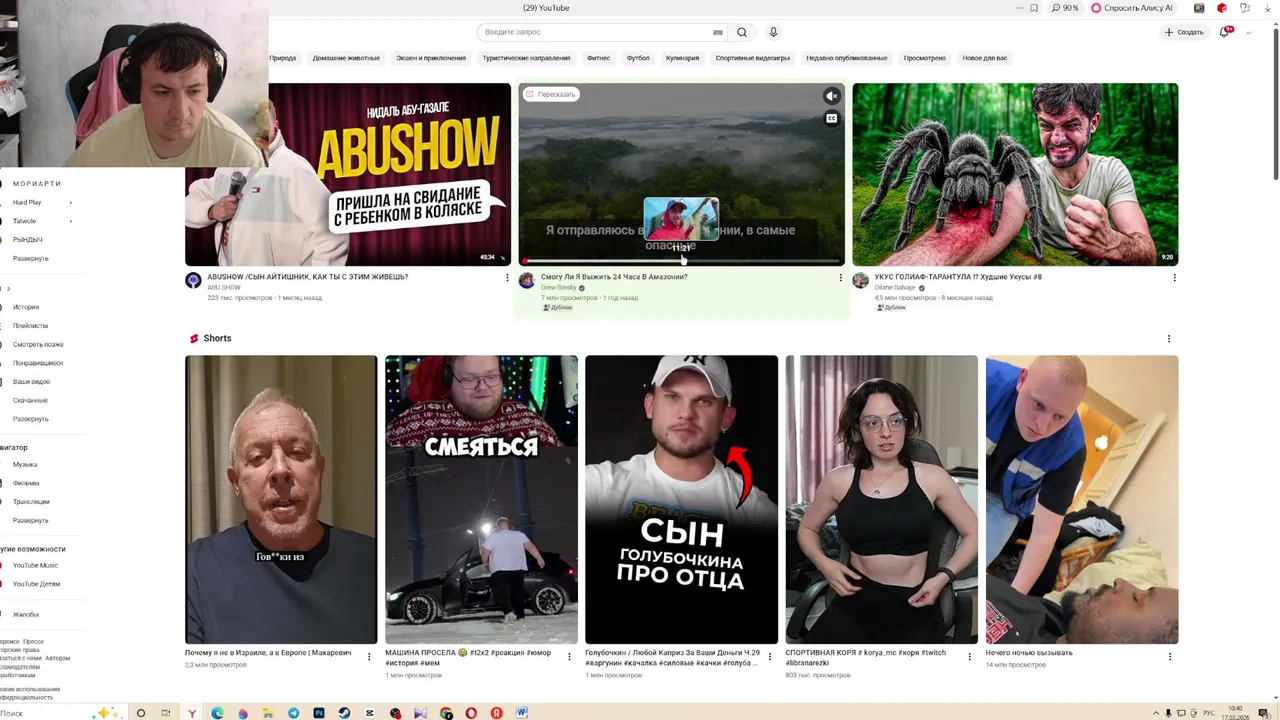
Task: Click Спросить Алису AI button
Action: 1131,8
